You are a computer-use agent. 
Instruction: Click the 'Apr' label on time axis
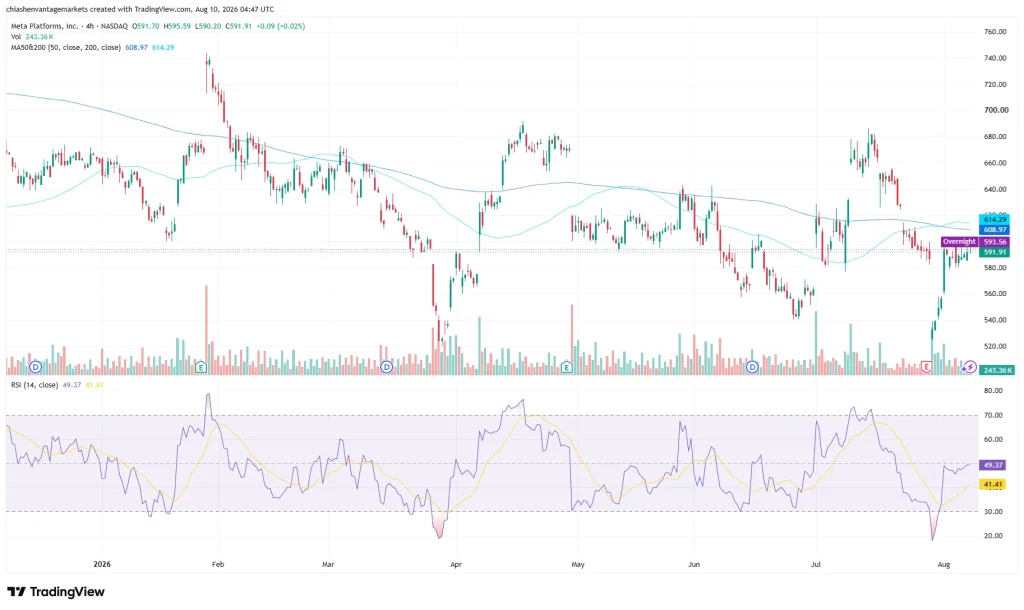tap(456, 564)
